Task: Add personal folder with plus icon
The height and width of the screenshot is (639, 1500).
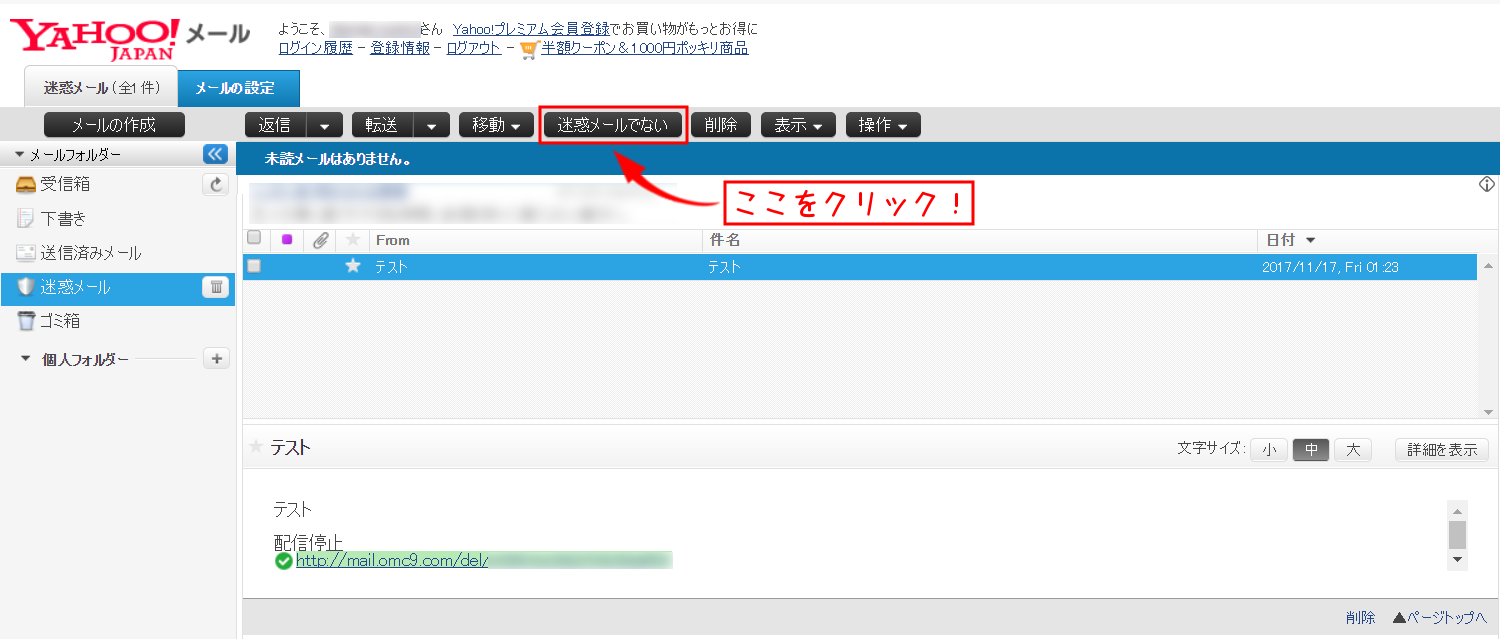Action: [216, 359]
